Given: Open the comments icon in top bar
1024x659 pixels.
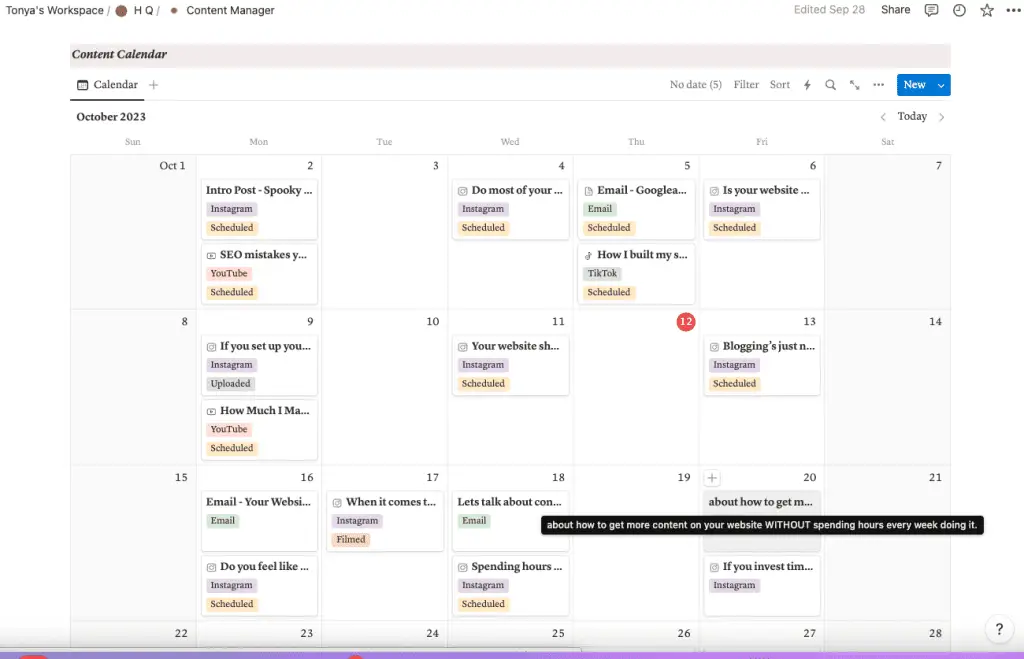Looking at the screenshot, I should point(931,10).
